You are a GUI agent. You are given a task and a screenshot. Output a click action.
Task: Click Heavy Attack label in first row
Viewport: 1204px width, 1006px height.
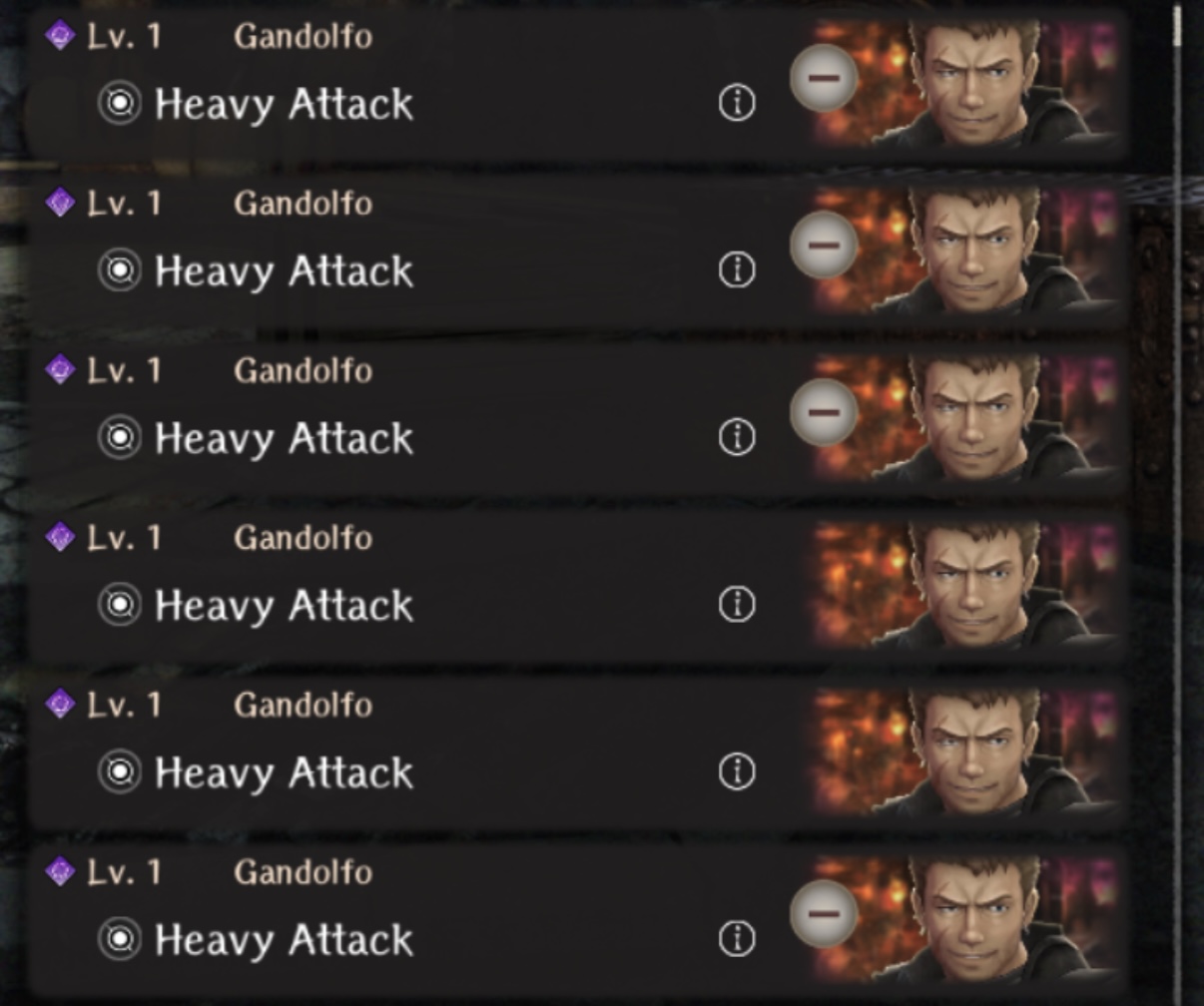click(284, 104)
